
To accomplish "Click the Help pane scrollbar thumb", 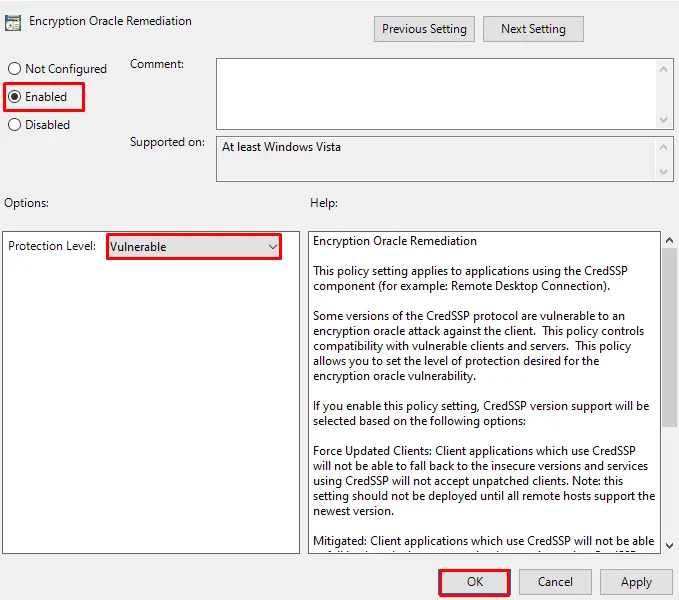I will coord(669,338).
